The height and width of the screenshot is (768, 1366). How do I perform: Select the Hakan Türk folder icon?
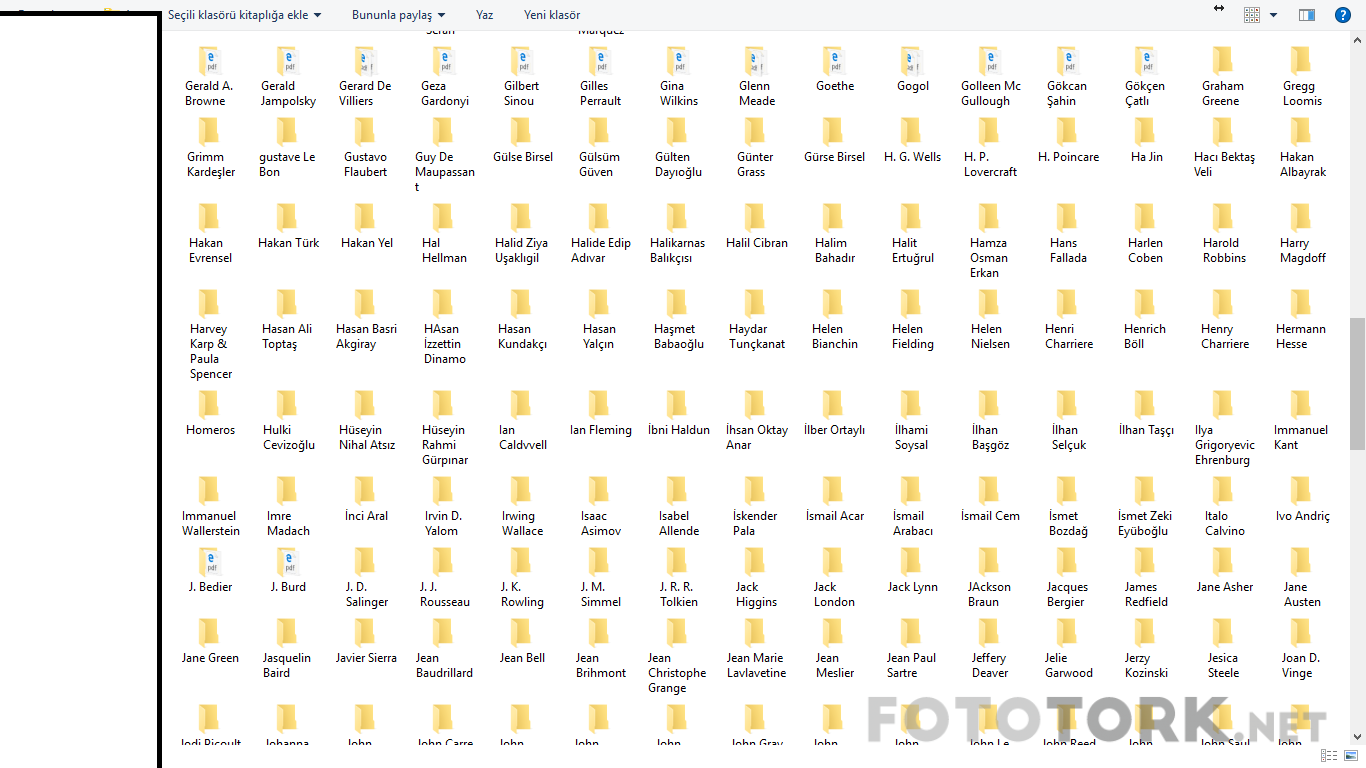coord(287,218)
